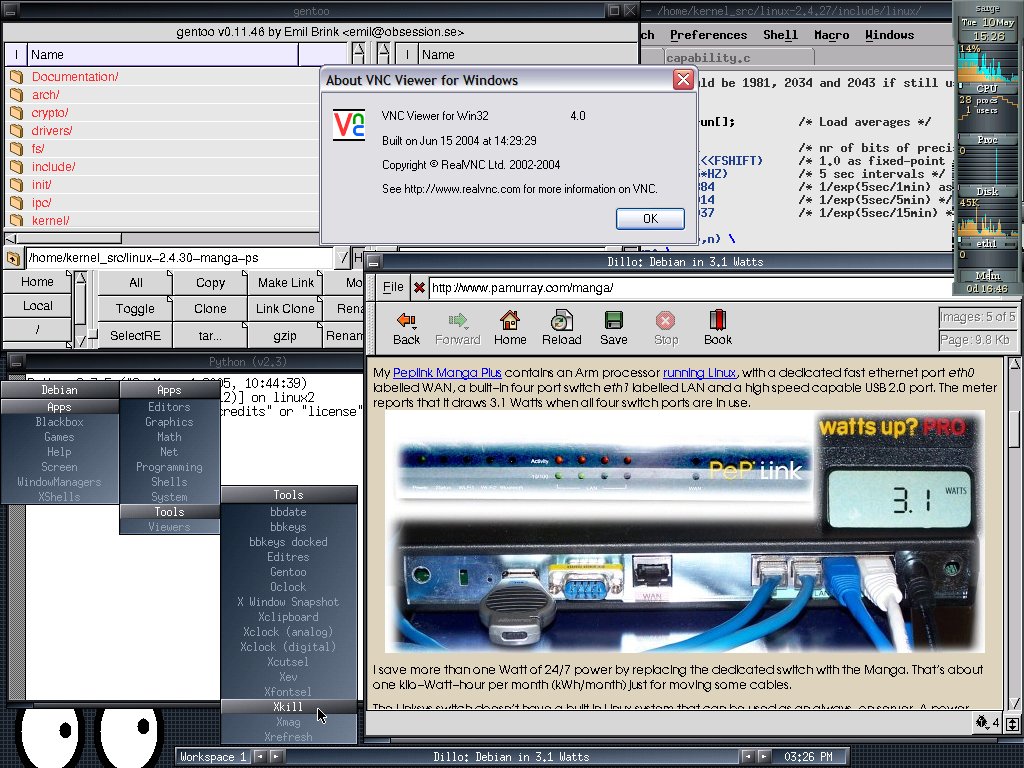This screenshot has width=1024, height=768.
Task: Click the kernel/ folder icon
Action: click(x=16, y=220)
